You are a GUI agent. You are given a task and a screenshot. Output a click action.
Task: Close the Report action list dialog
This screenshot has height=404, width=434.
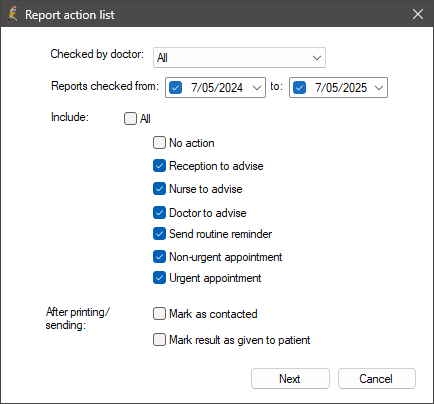click(418, 14)
